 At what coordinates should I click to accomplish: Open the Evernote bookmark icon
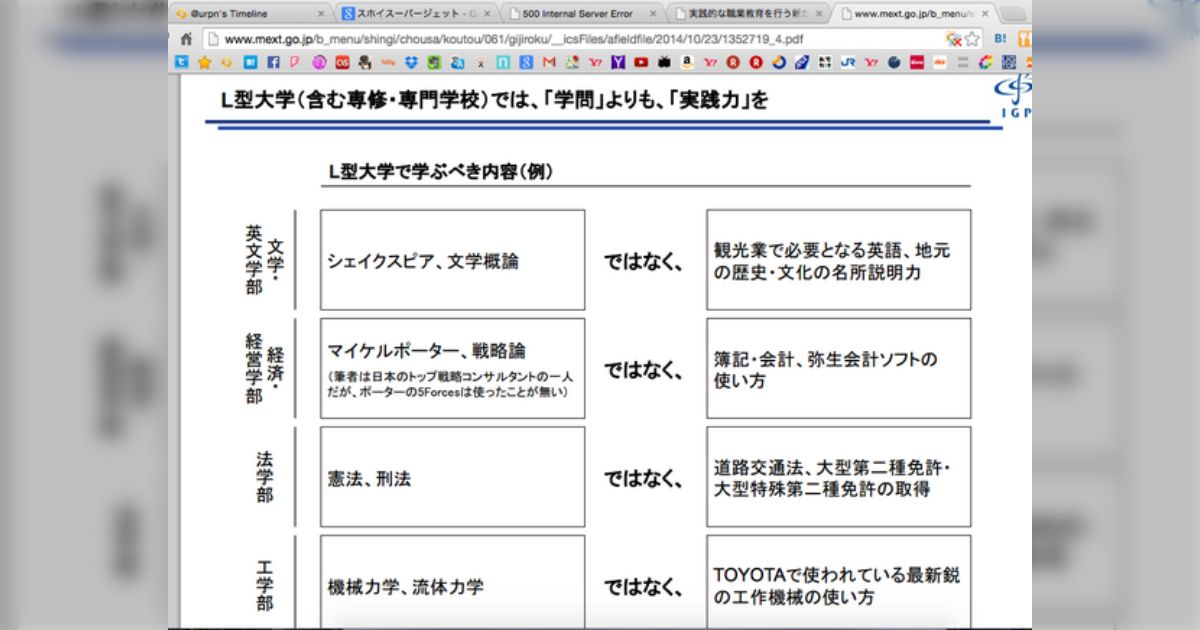click(x=432, y=62)
